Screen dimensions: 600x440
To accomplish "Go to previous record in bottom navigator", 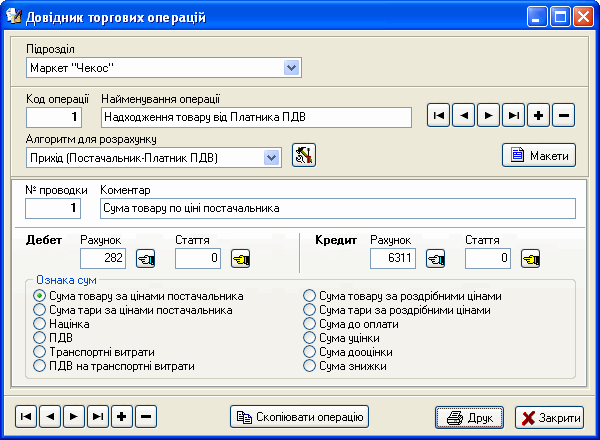I will tap(50, 416).
